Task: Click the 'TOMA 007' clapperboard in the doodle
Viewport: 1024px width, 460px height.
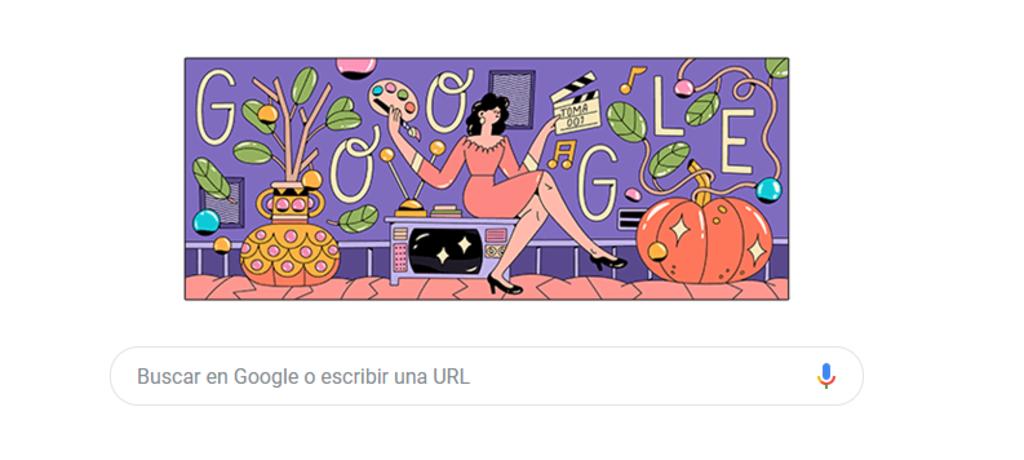Action: [x=576, y=104]
